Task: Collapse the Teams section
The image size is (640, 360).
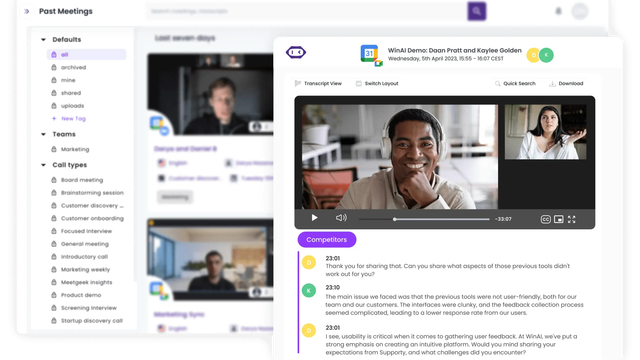Action: 43,134
